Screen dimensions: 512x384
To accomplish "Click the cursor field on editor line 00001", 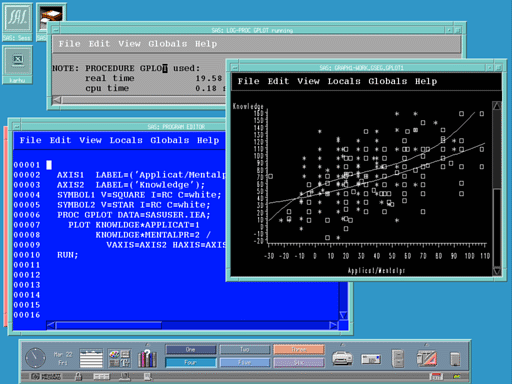I will (49, 165).
